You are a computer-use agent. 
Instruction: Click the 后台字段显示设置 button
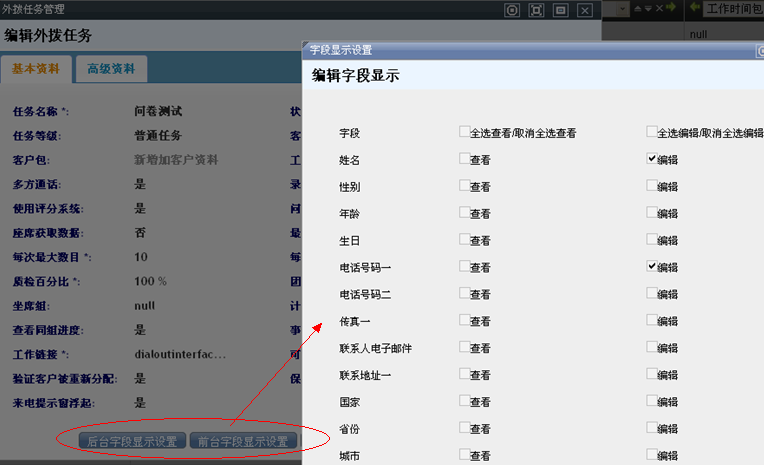pos(132,441)
